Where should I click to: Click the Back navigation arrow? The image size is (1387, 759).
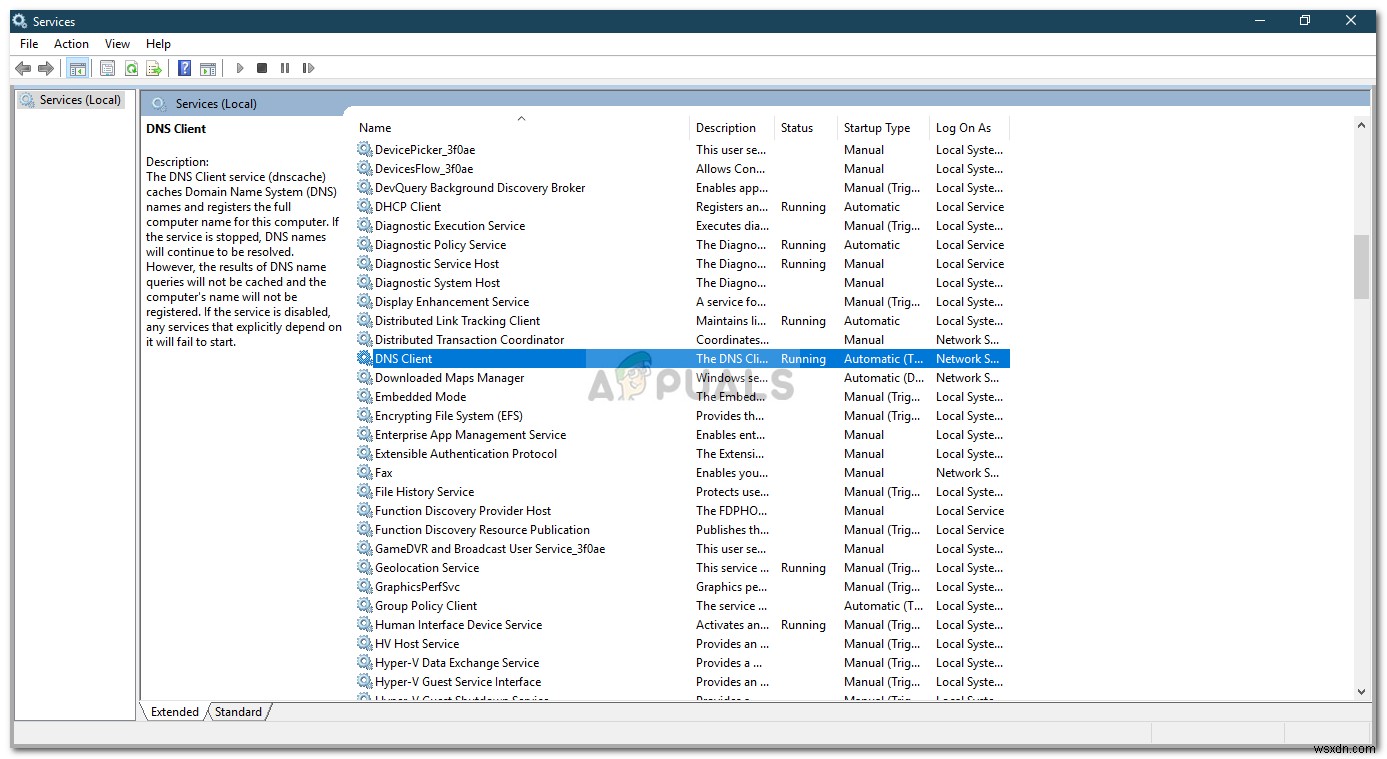tap(23, 67)
